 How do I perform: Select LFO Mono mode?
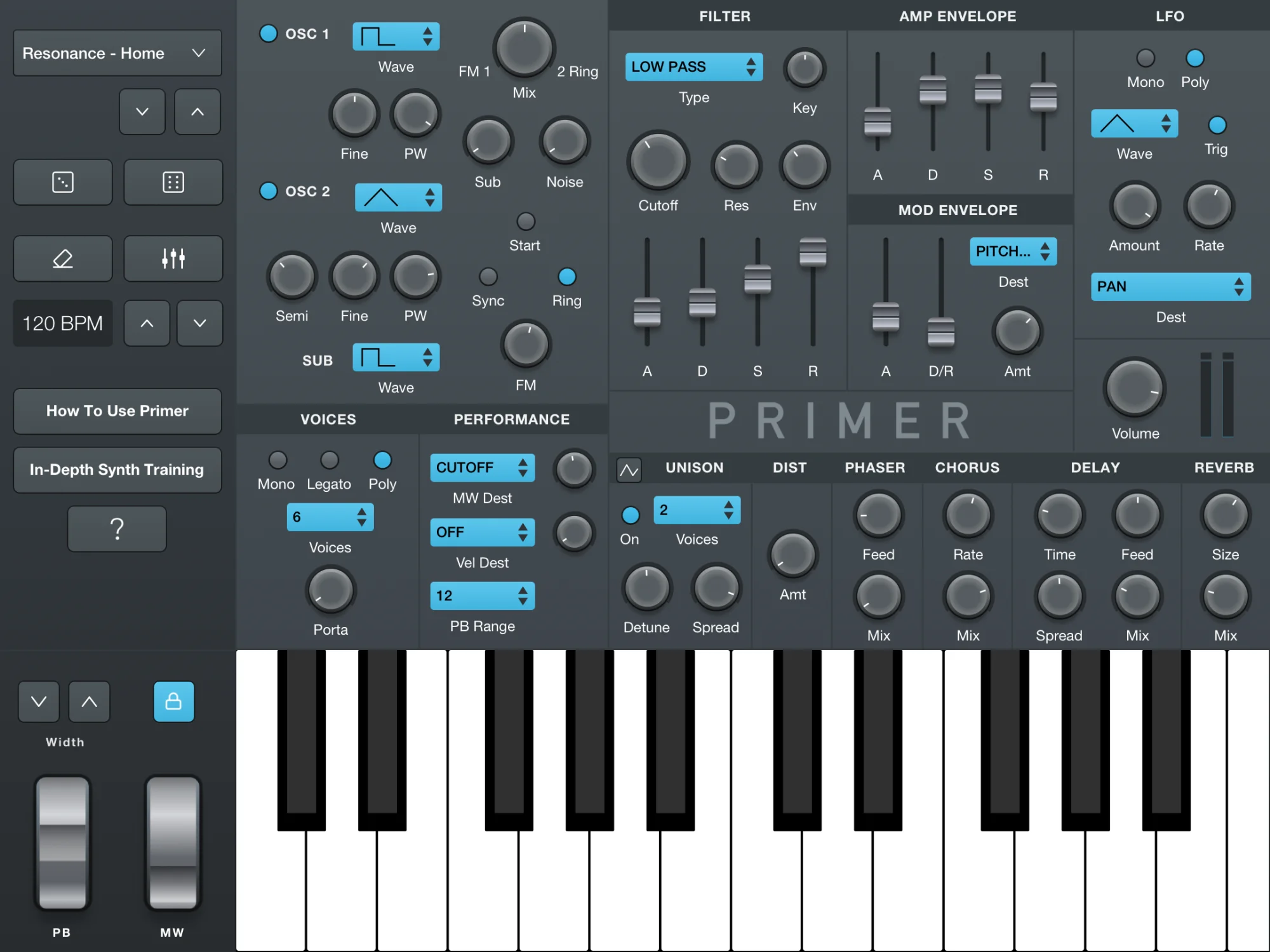[x=1146, y=58]
